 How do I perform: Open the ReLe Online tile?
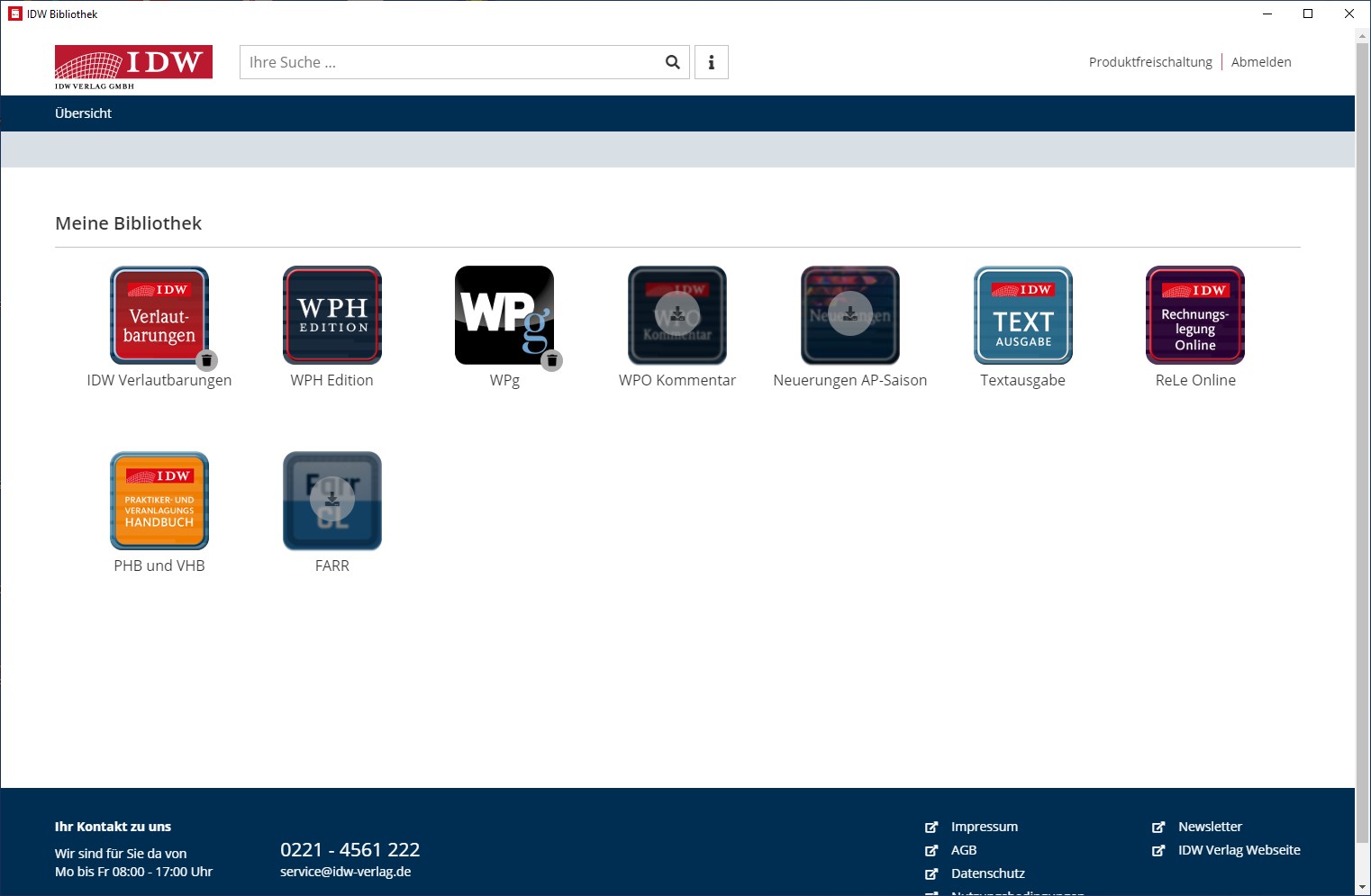pyautogui.click(x=1195, y=315)
